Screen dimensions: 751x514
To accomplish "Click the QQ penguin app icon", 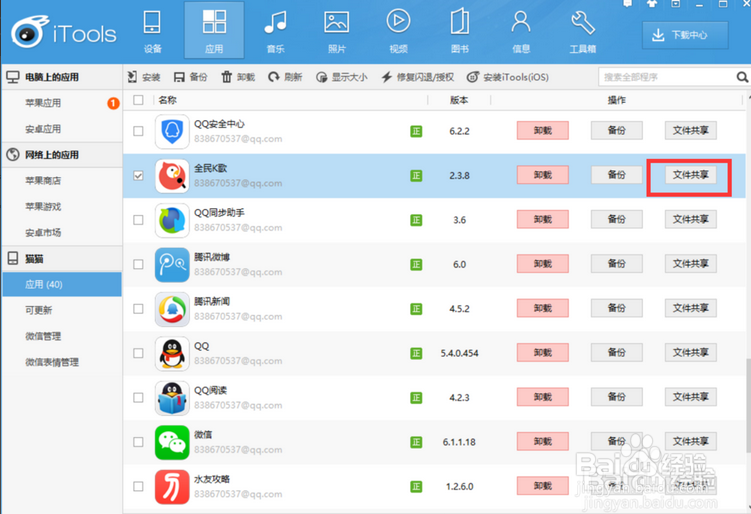I will pyautogui.click(x=172, y=354).
